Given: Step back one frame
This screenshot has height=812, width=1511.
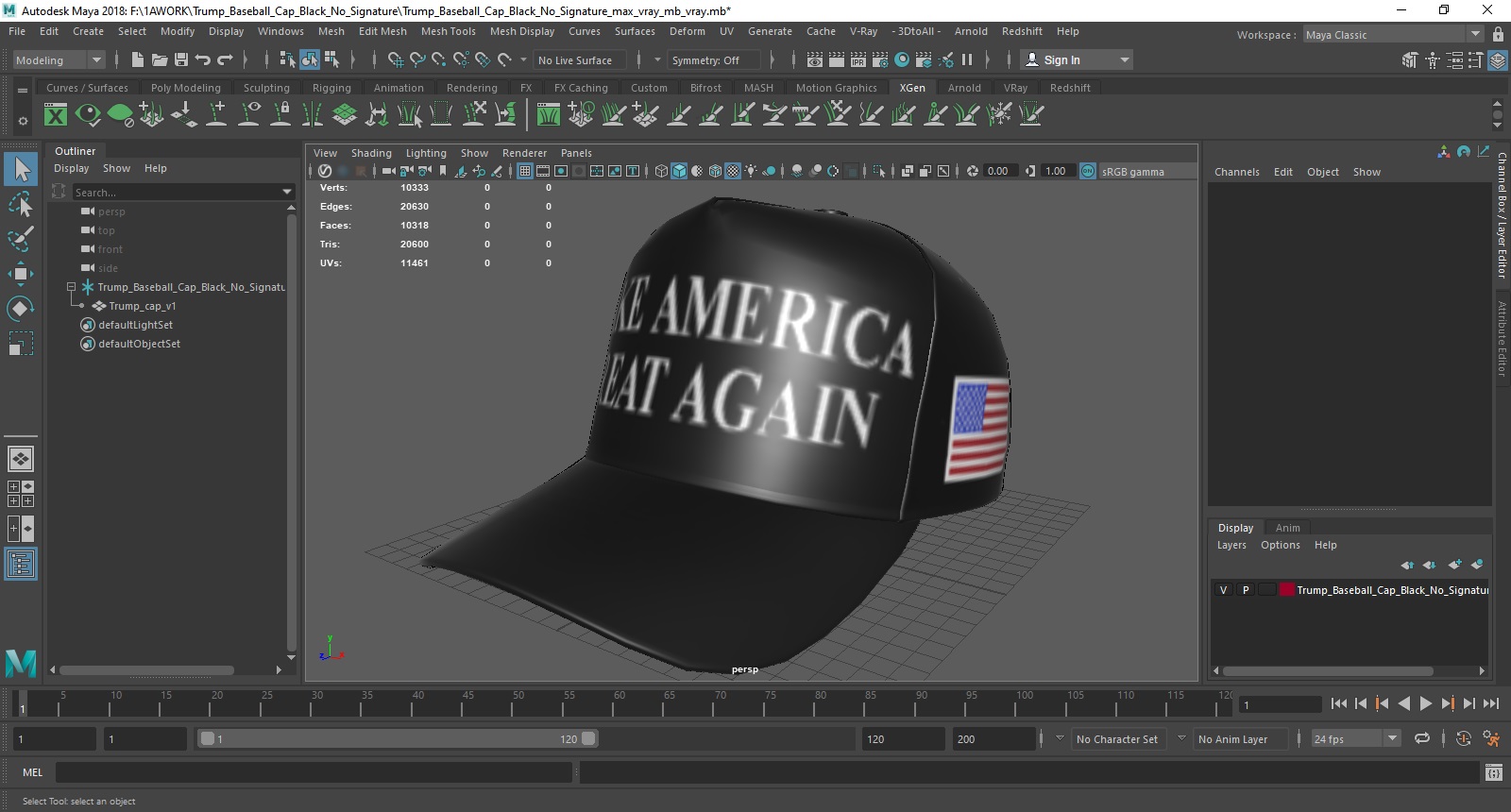Looking at the screenshot, I should pos(1360,703).
